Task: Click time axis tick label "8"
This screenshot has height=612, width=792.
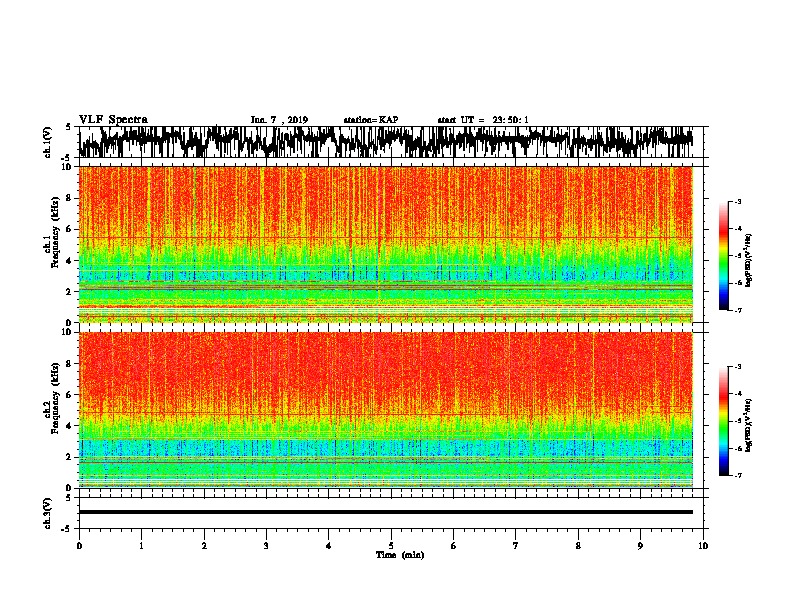Action: click(578, 546)
